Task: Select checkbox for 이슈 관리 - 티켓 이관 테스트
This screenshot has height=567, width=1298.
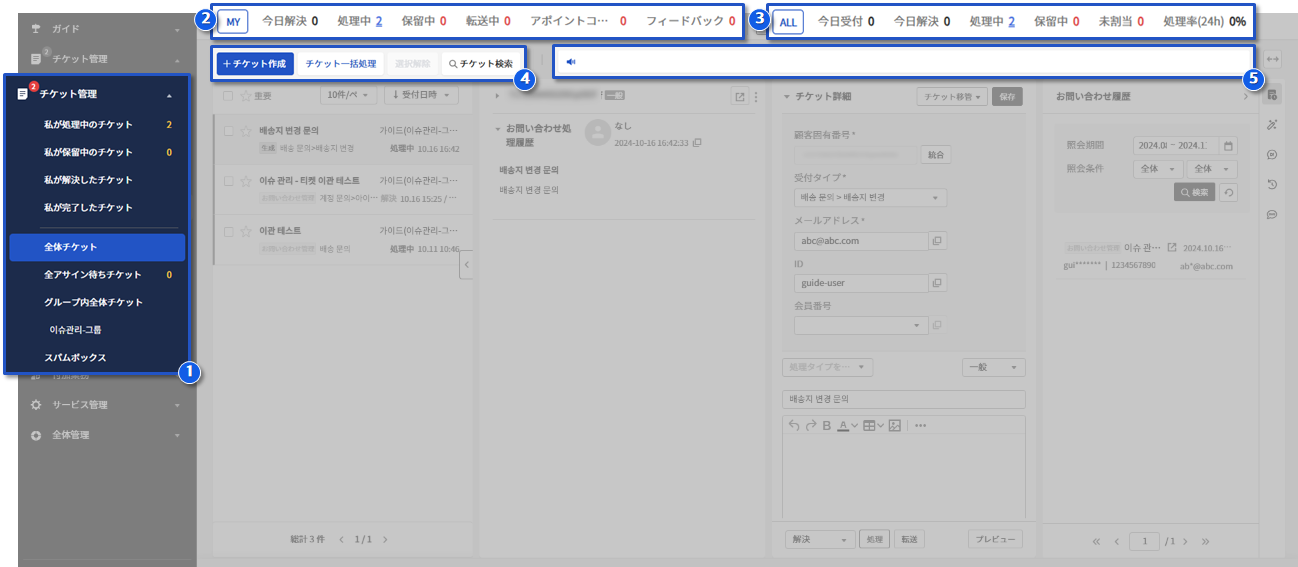Action: click(229, 181)
